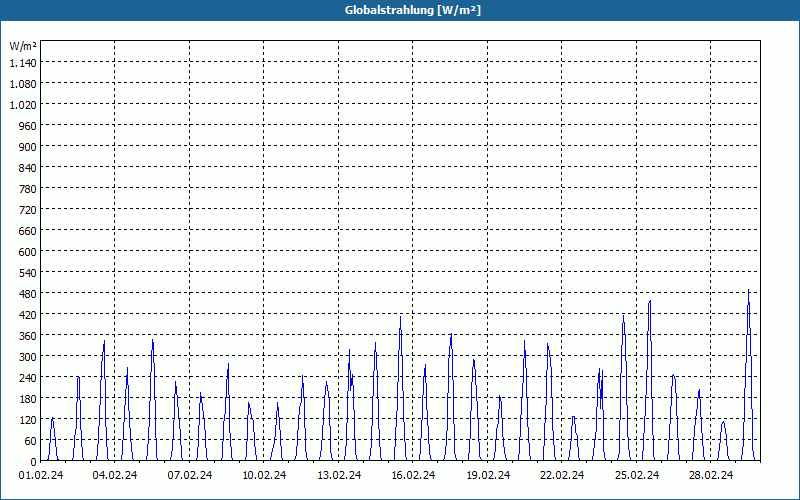
Task: Click the 0 origin axis label
Action: coord(34,462)
